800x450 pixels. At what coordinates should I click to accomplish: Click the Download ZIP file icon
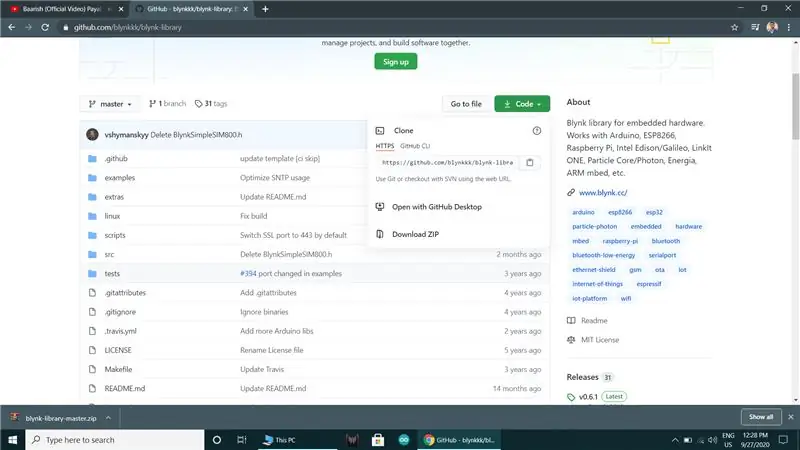380,234
